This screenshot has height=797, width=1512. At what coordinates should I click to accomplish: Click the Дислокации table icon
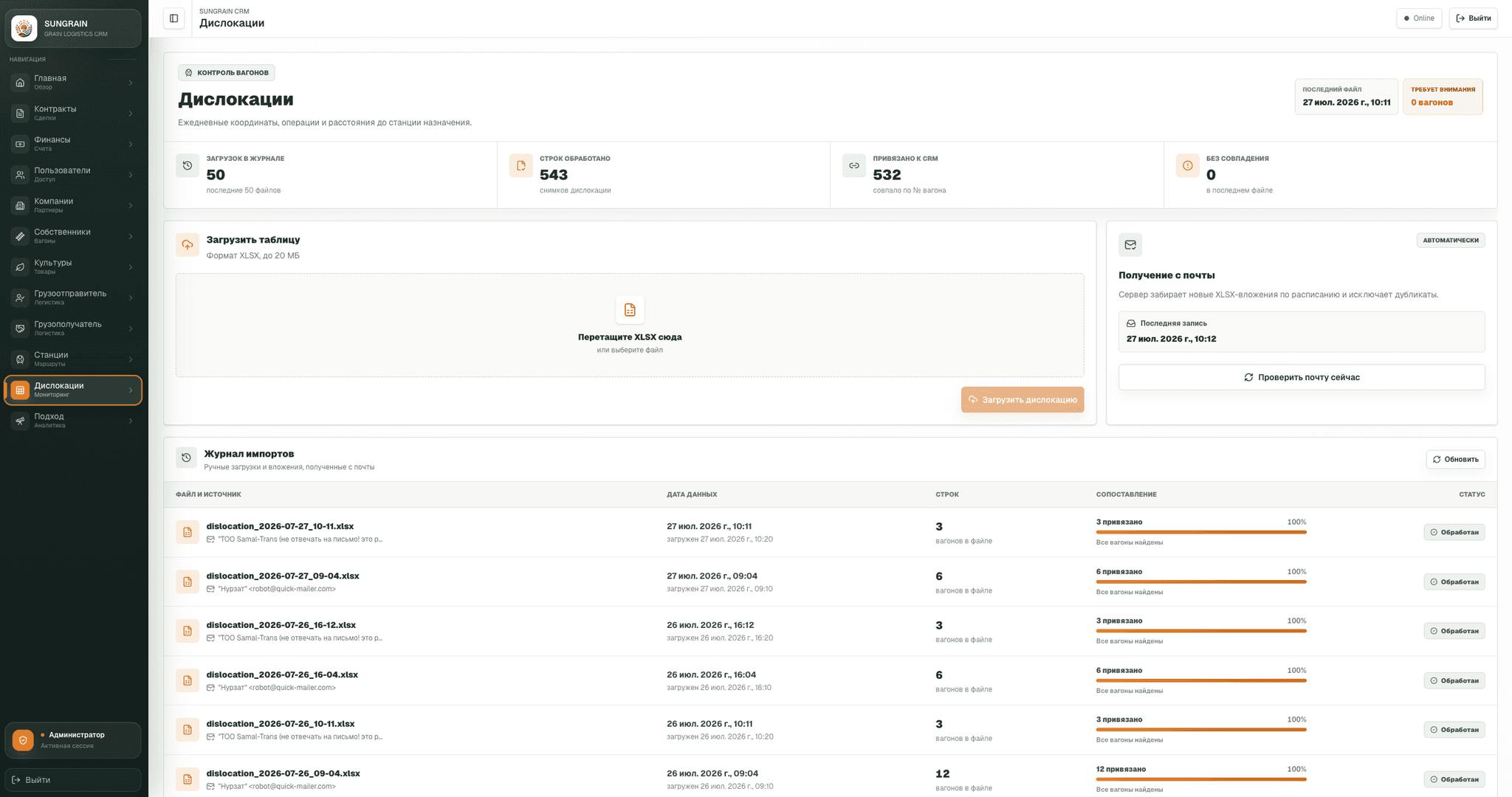[x=20, y=390]
